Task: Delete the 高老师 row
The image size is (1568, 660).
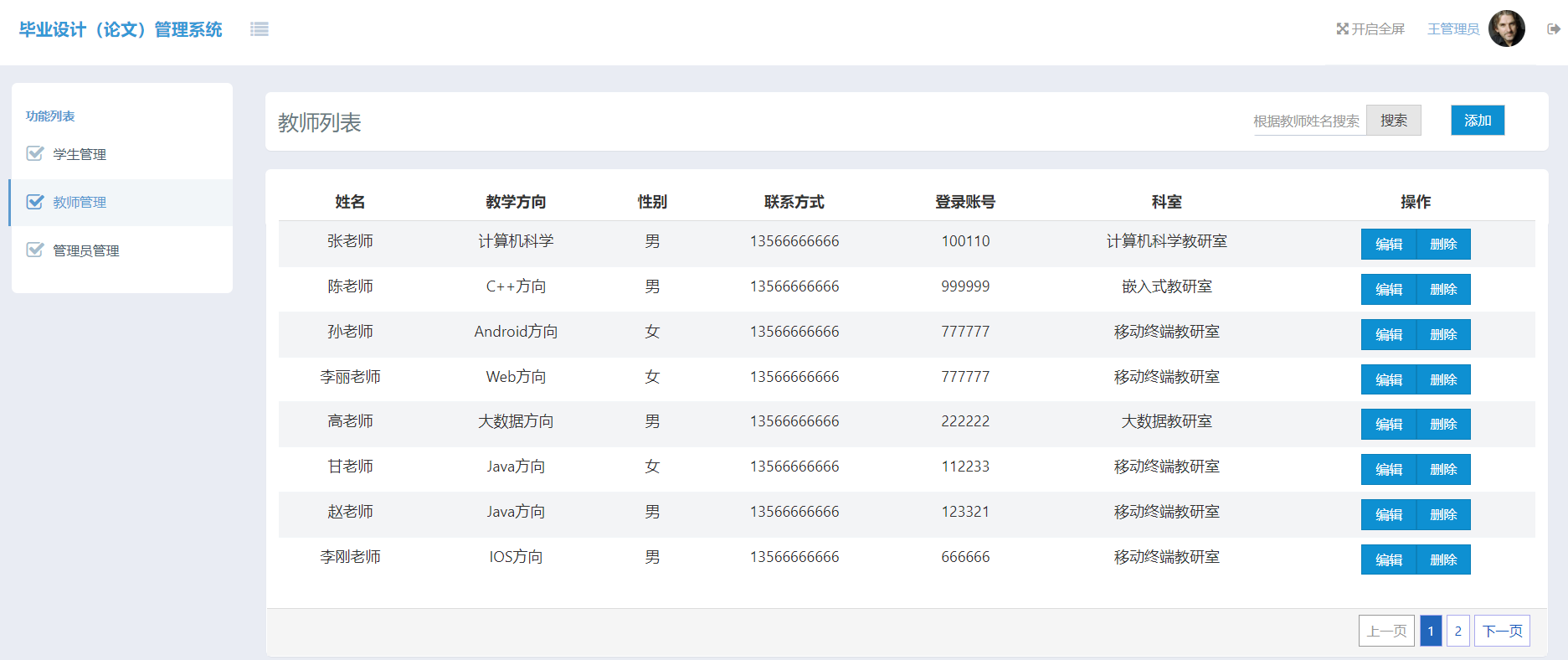Action: pyautogui.click(x=1443, y=425)
